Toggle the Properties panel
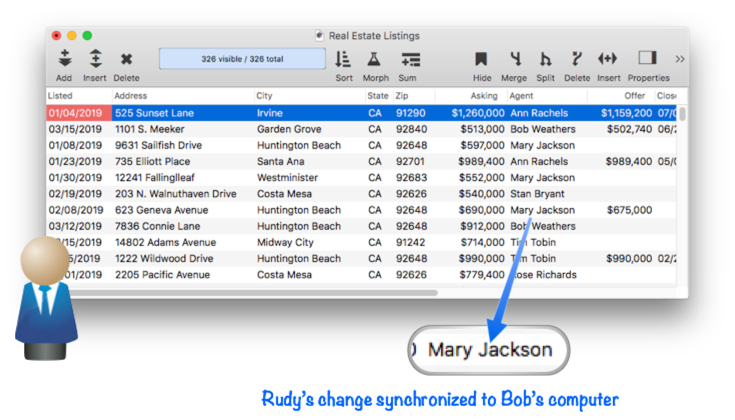 [647, 59]
